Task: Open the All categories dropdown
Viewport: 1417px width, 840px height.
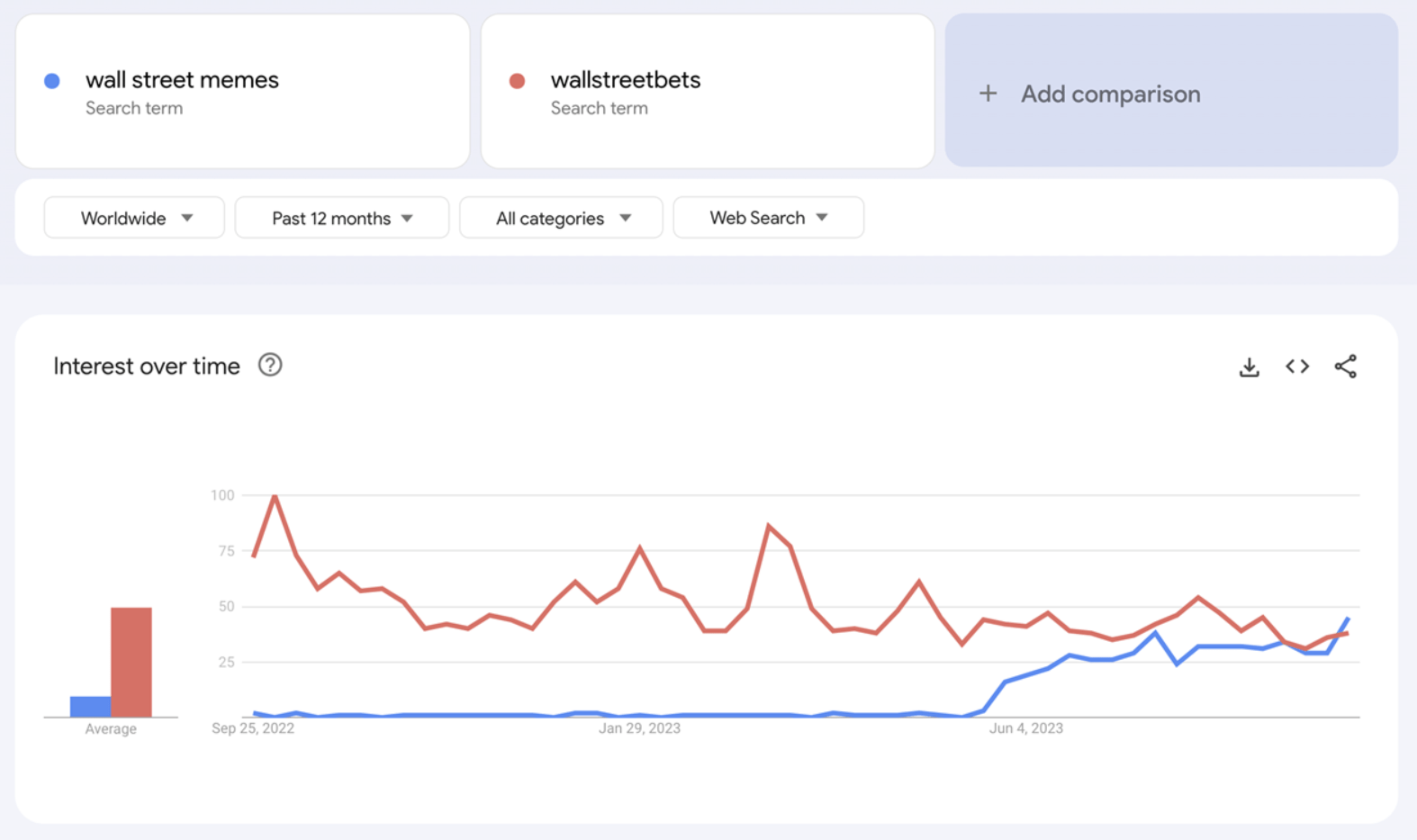Action: coord(561,218)
